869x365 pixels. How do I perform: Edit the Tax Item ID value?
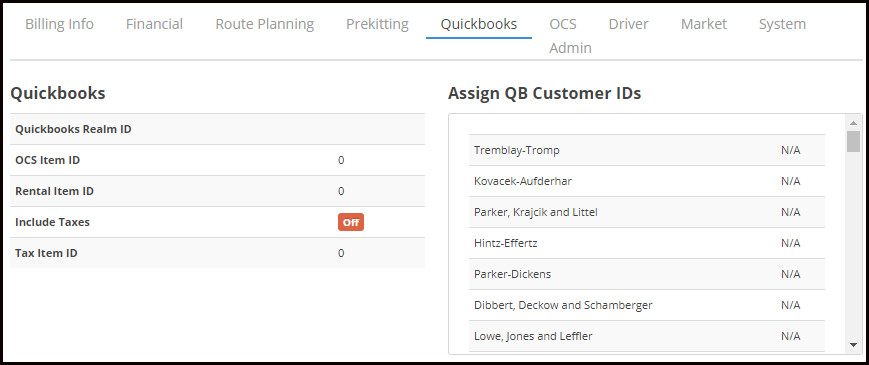click(x=341, y=253)
